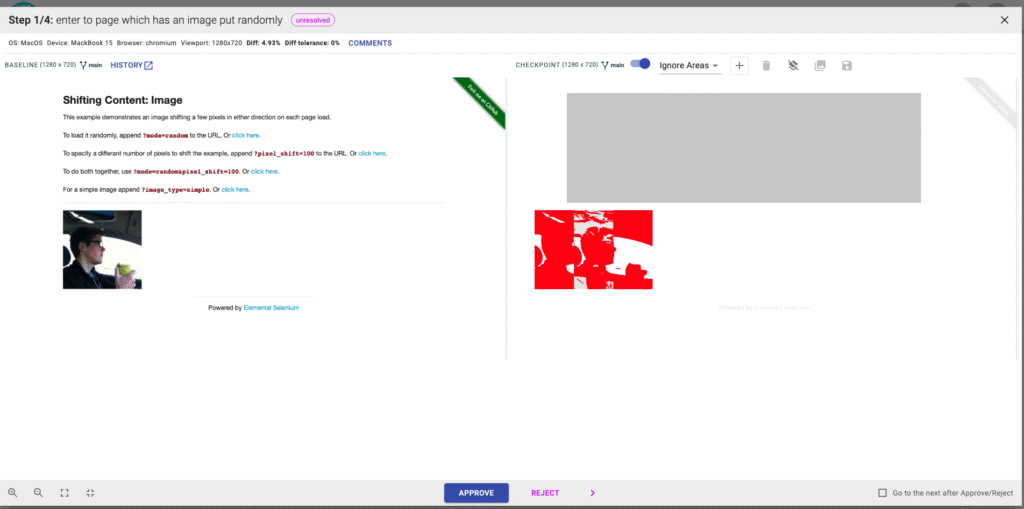1024x509 pixels.
Task: Click the image collection icon
Action: 820,66
